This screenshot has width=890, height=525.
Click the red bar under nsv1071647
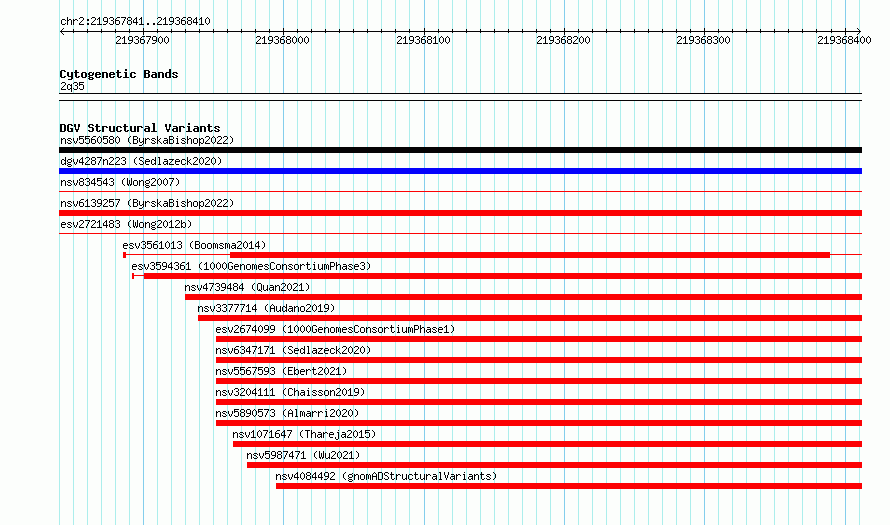[547, 444]
